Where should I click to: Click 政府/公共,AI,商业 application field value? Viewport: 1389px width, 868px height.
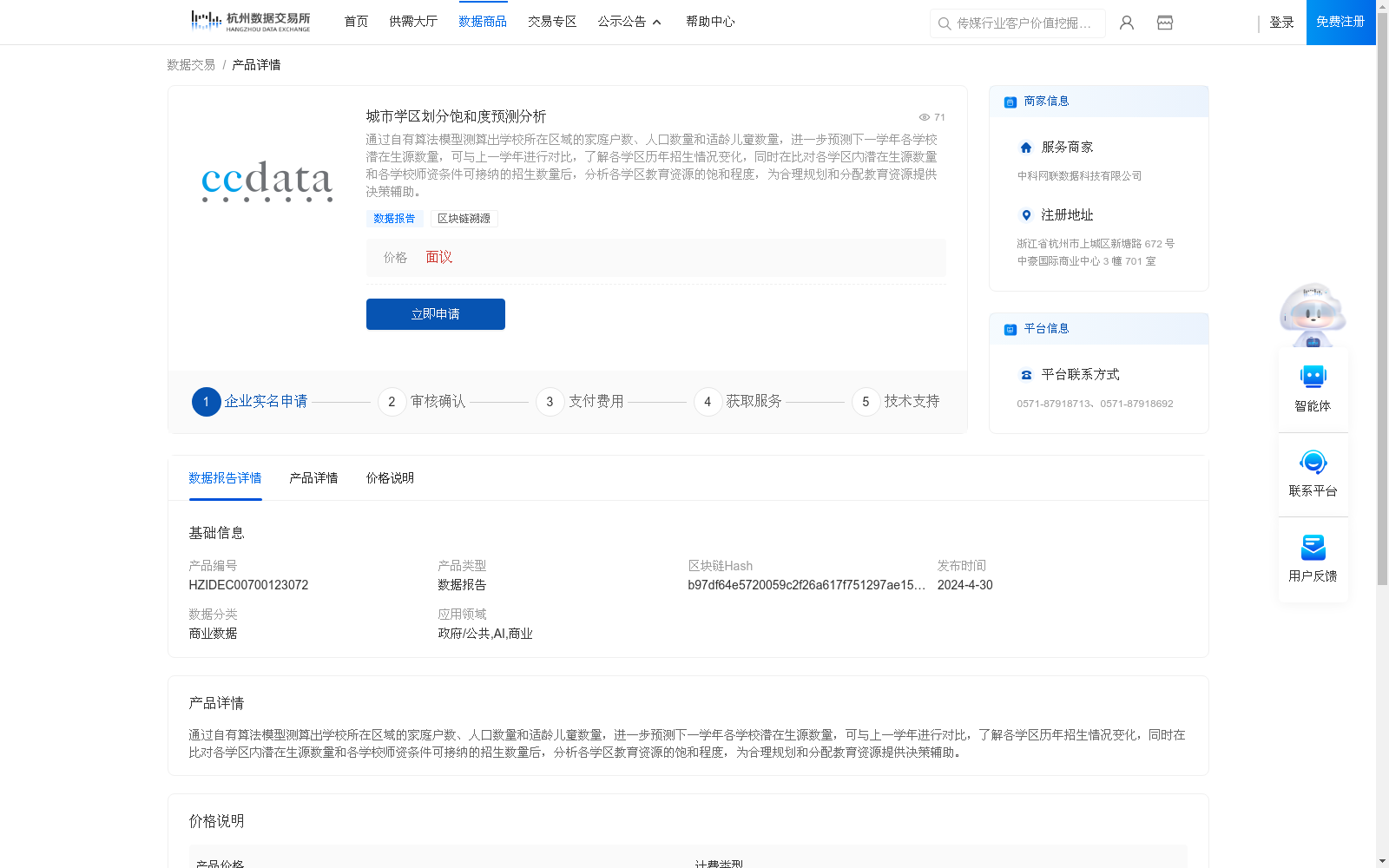(x=485, y=634)
